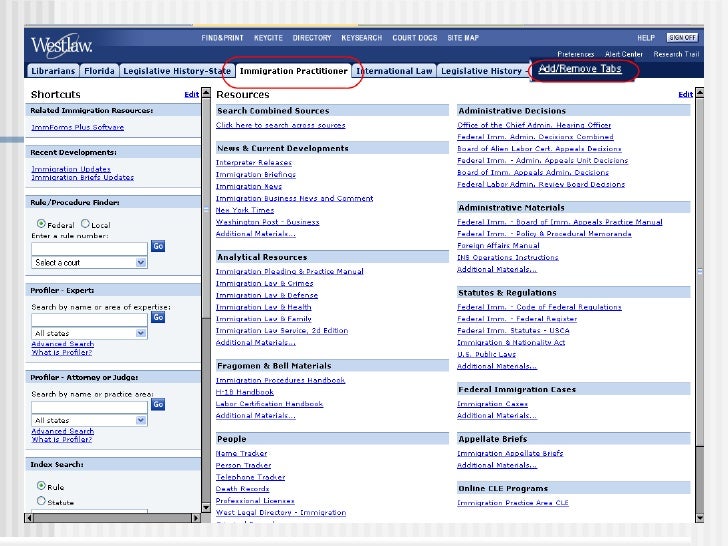This screenshot has width=728, height=546.
Task: Switch to the Librarians tab
Action: 53,71
